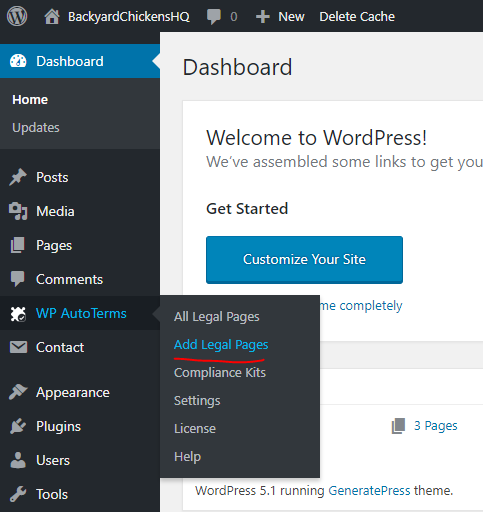Click the pages icon beside 3 Pages
This screenshot has height=512, width=483.
point(398,426)
